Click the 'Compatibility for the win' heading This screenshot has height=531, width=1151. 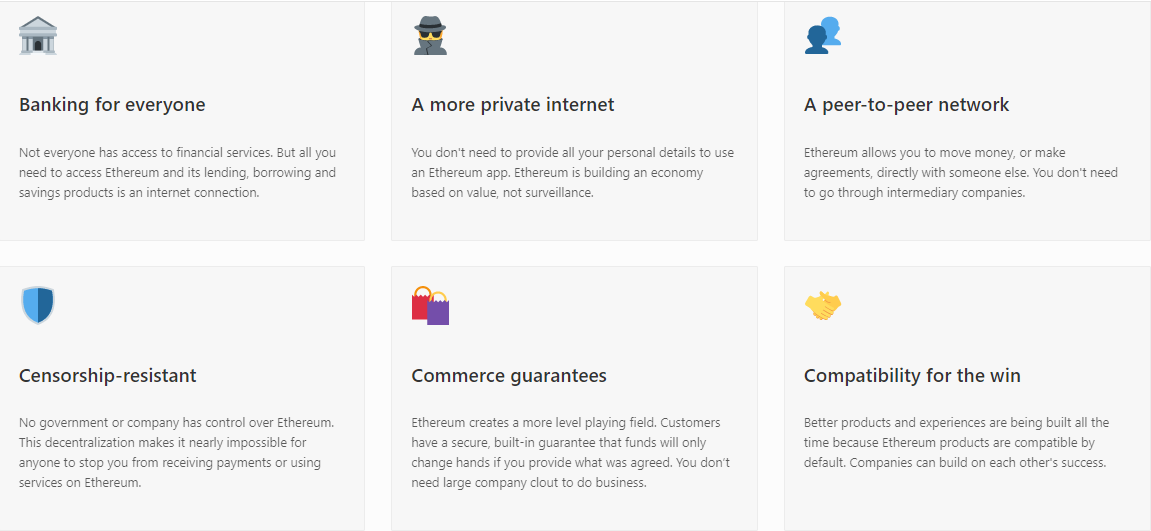point(912,376)
